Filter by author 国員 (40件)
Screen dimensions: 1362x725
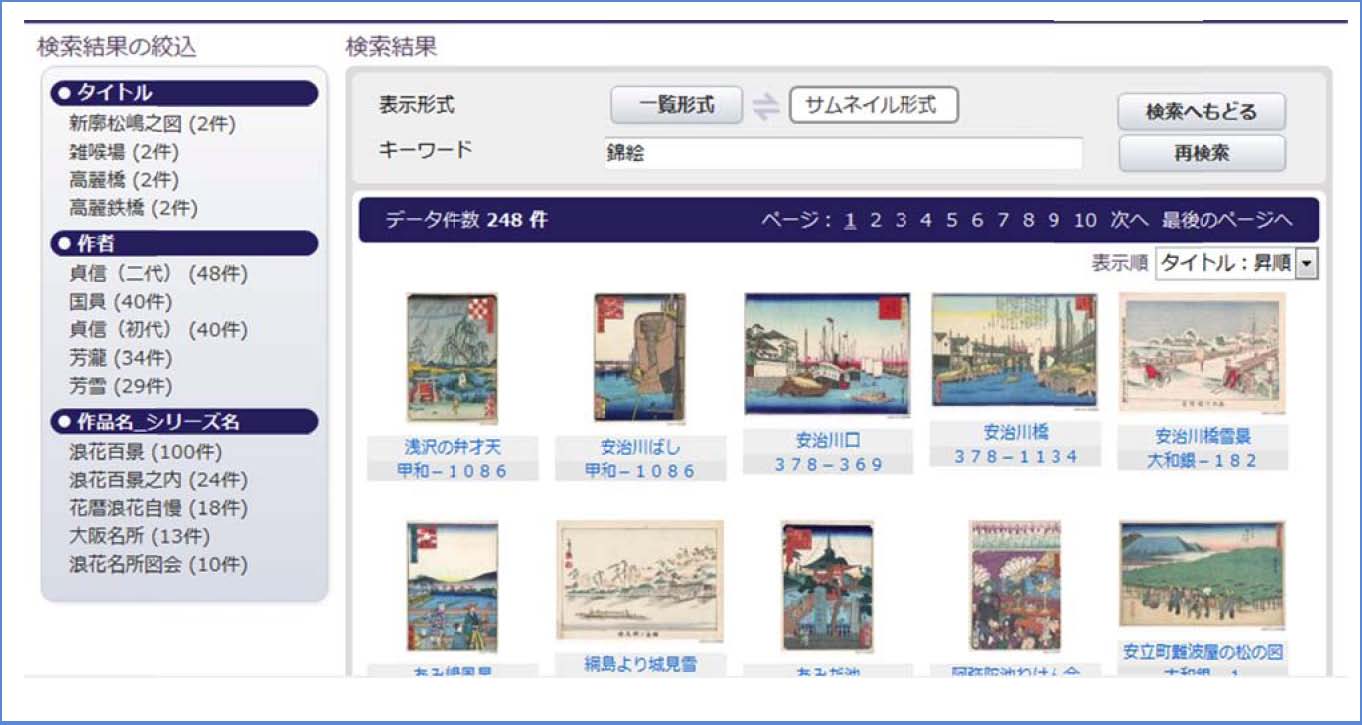(120, 302)
